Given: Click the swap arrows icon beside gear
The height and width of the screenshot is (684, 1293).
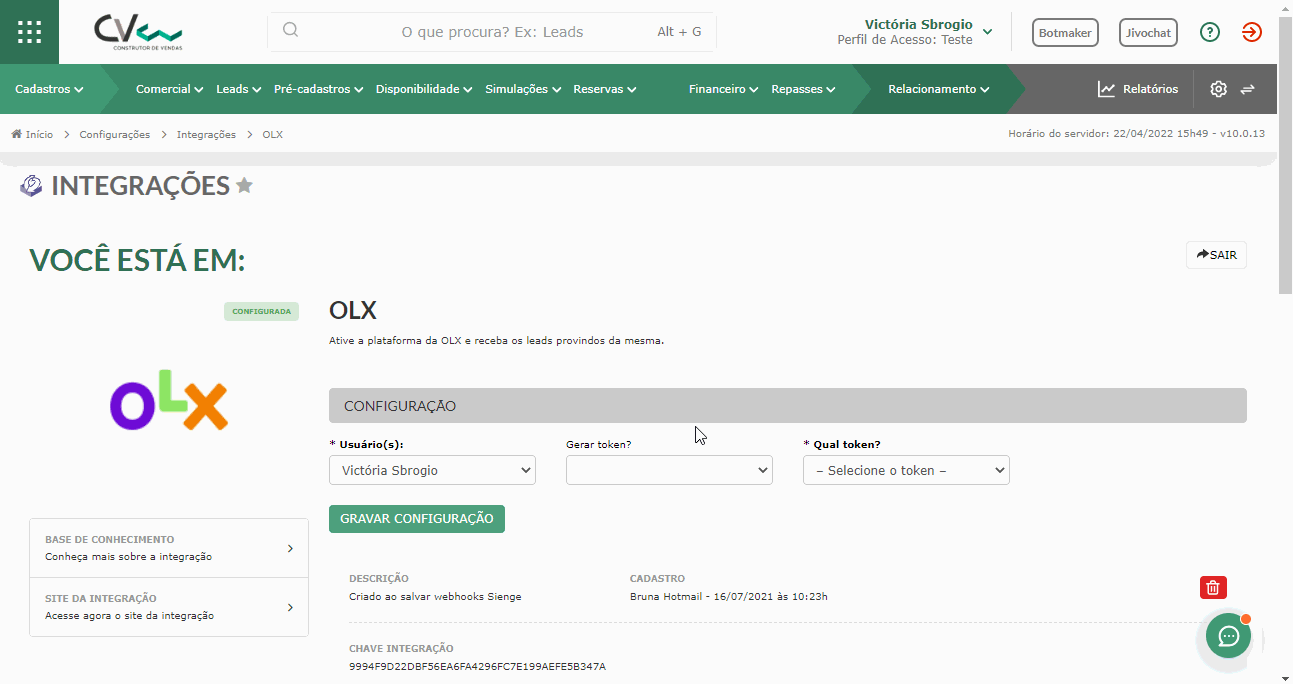Looking at the screenshot, I should (1247, 89).
